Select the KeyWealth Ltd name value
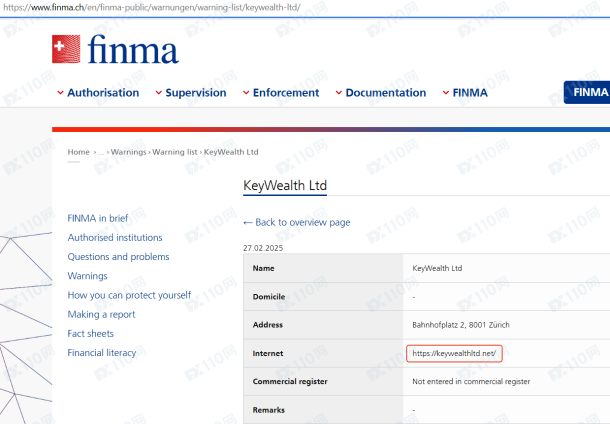 437,268
